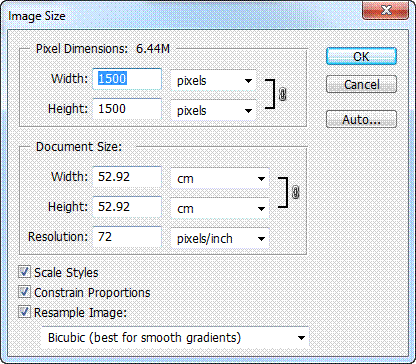416x364 pixels.
Task: Open the Auto... resolution dialog
Action: (x=361, y=119)
